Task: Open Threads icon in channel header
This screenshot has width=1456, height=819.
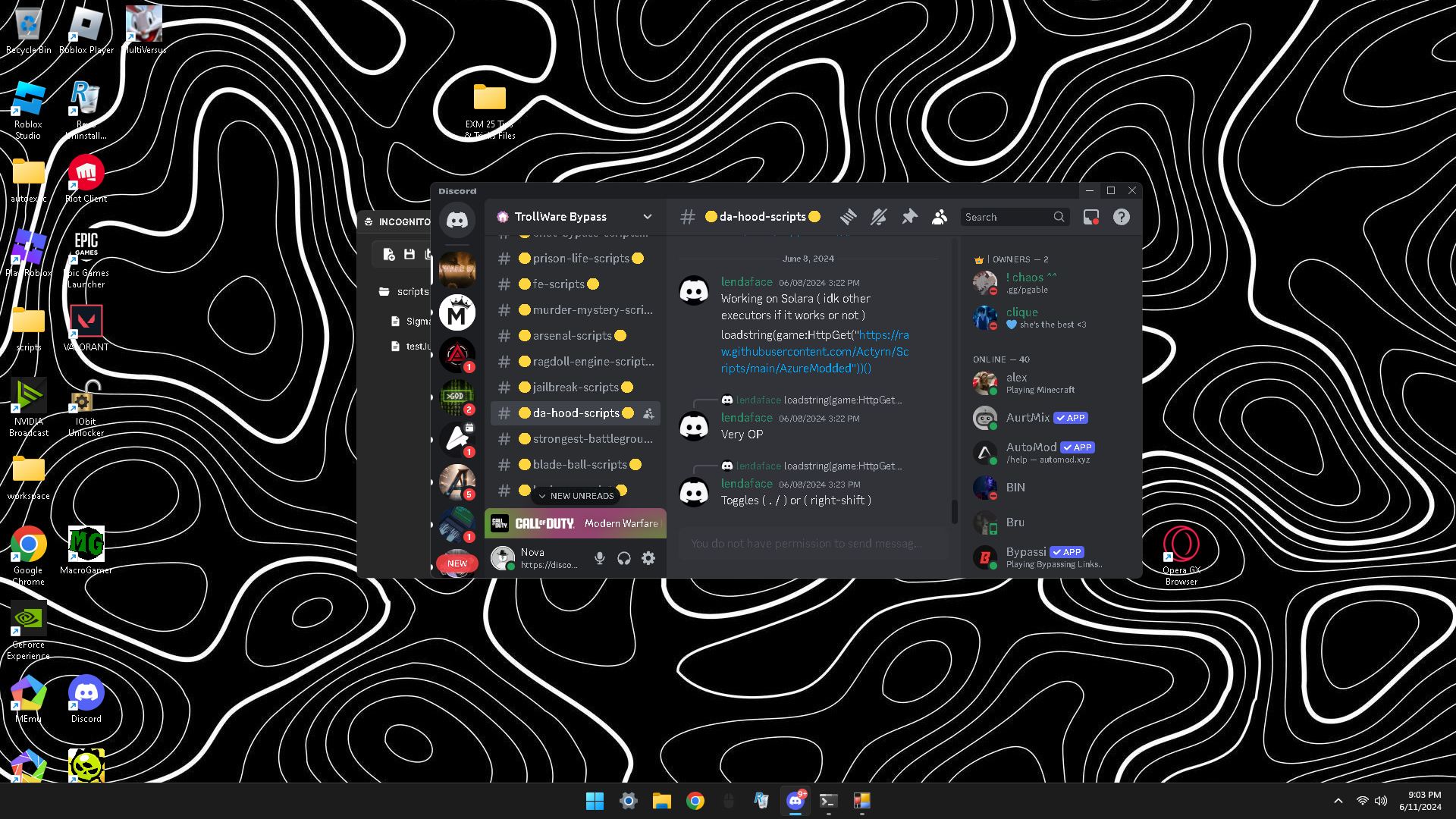Action: coord(848,217)
